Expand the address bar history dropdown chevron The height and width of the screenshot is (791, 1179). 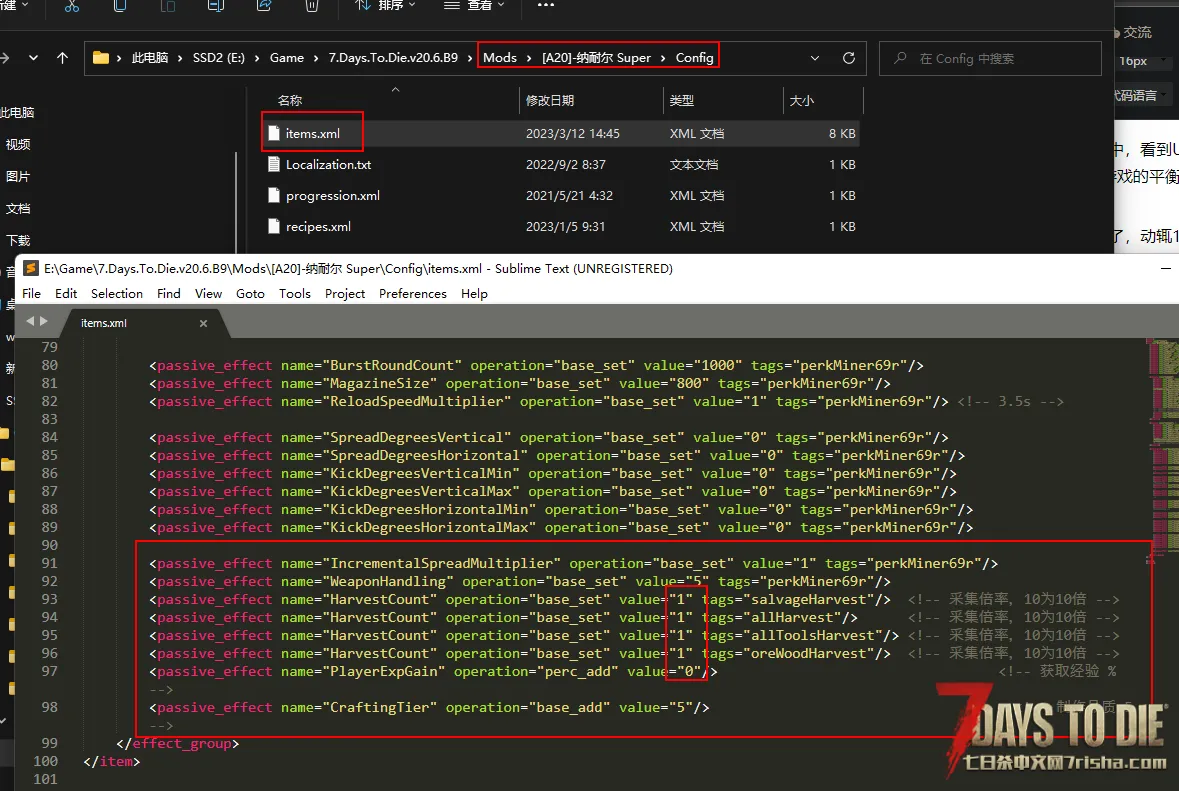coord(813,58)
